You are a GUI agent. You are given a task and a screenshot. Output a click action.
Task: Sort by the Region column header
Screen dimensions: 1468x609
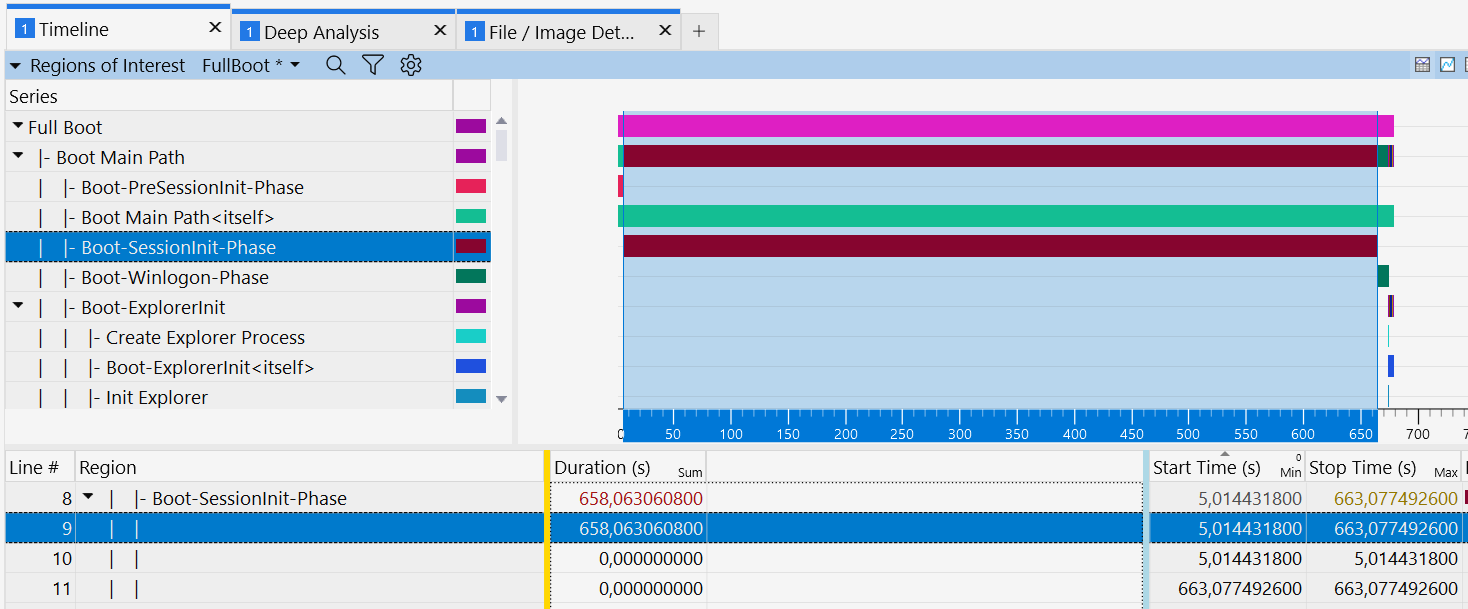pos(309,467)
